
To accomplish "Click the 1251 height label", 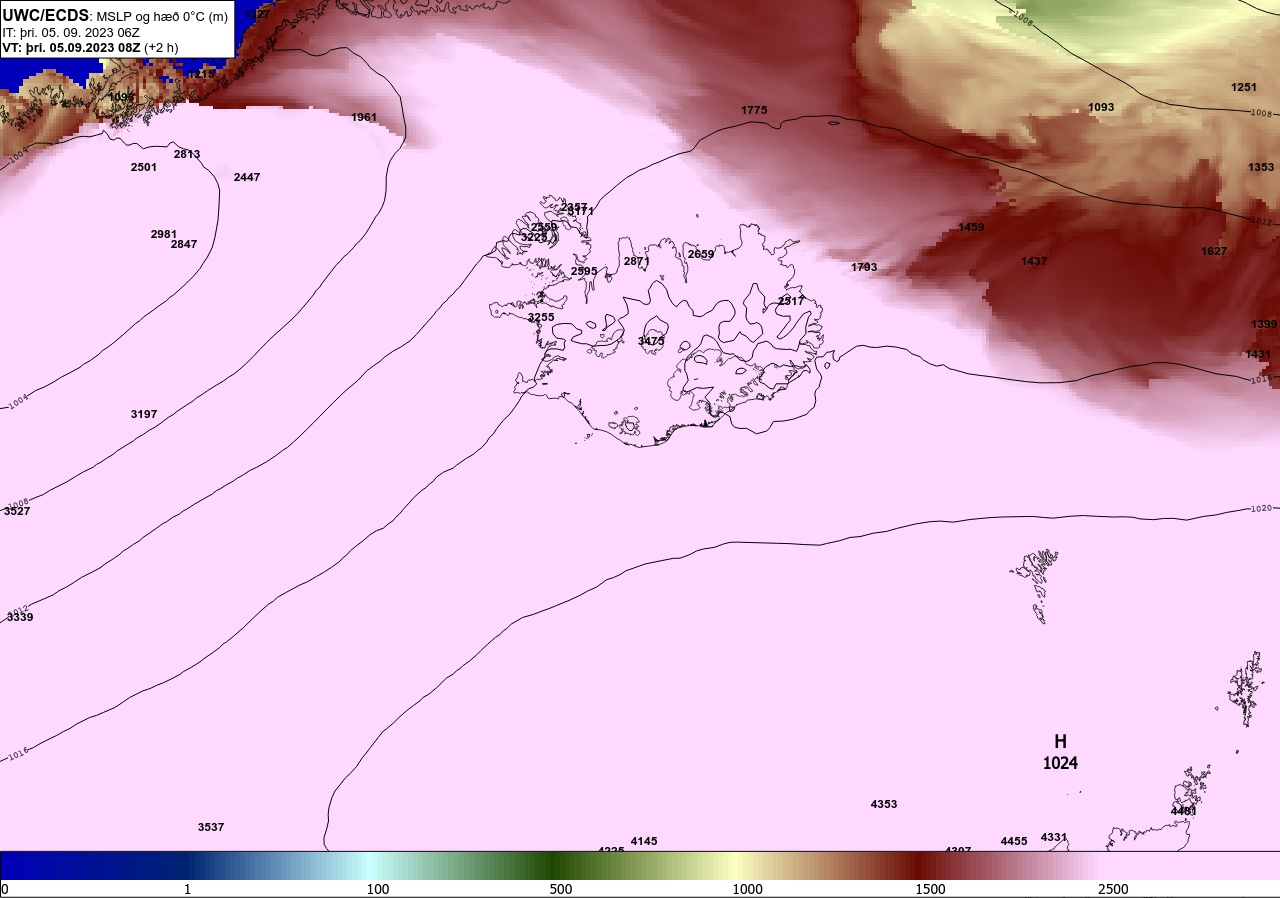I will coord(1244,87).
